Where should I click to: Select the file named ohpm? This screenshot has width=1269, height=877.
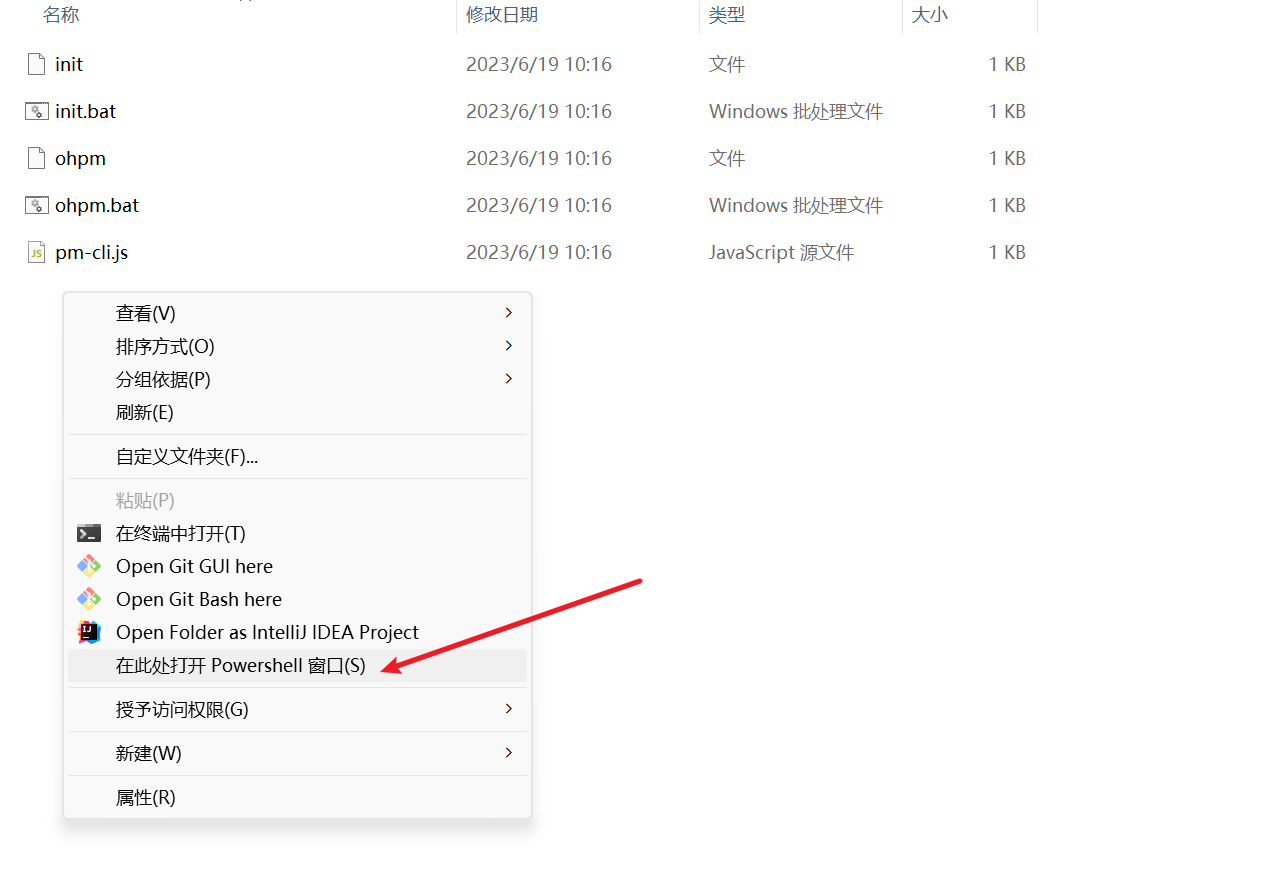point(80,158)
